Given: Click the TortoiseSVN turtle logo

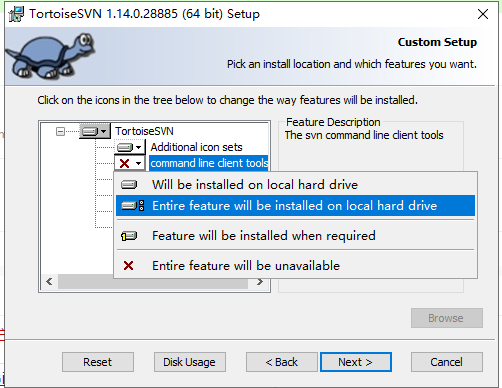Looking at the screenshot, I should coord(51,56).
